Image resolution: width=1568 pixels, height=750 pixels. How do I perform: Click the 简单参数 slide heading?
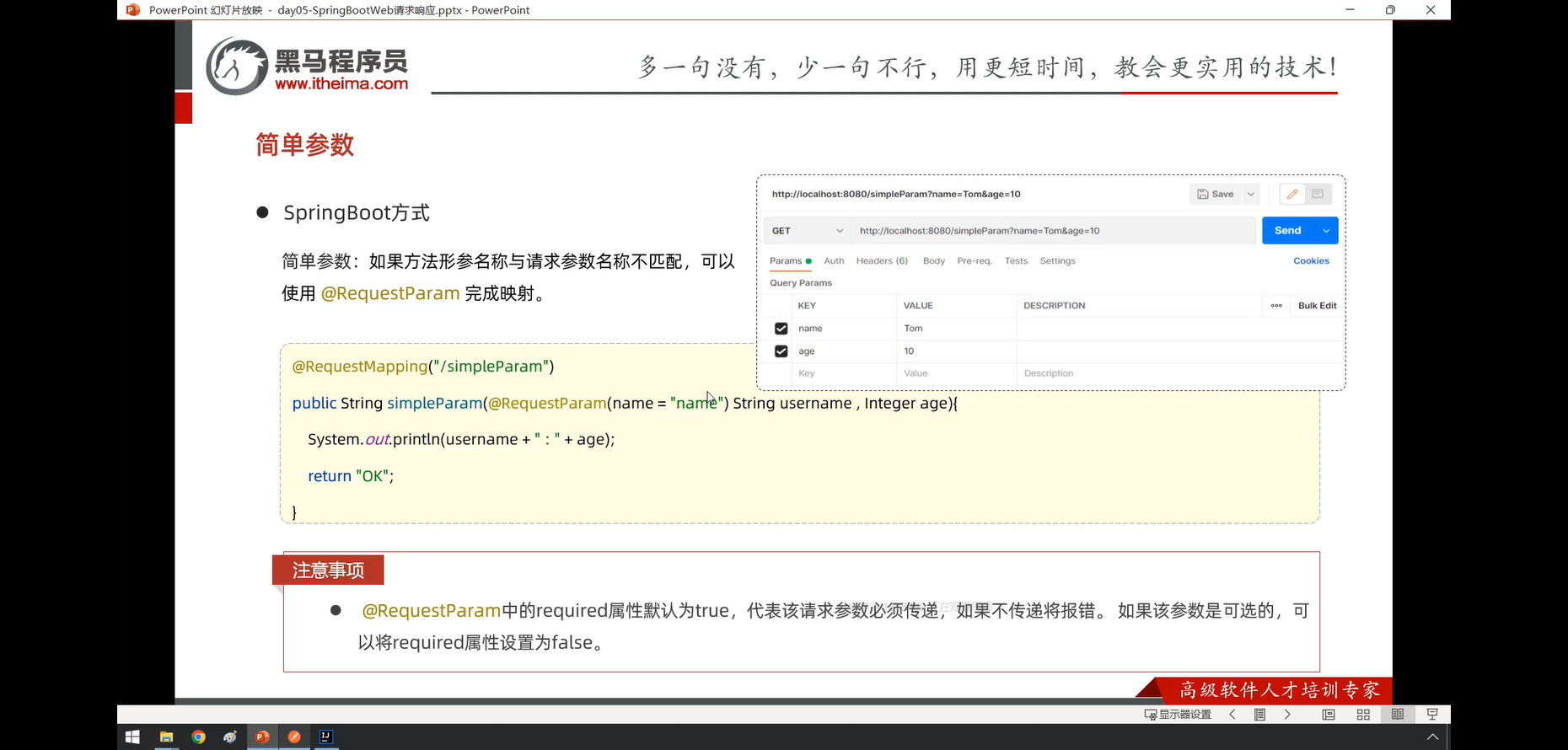coord(304,145)
